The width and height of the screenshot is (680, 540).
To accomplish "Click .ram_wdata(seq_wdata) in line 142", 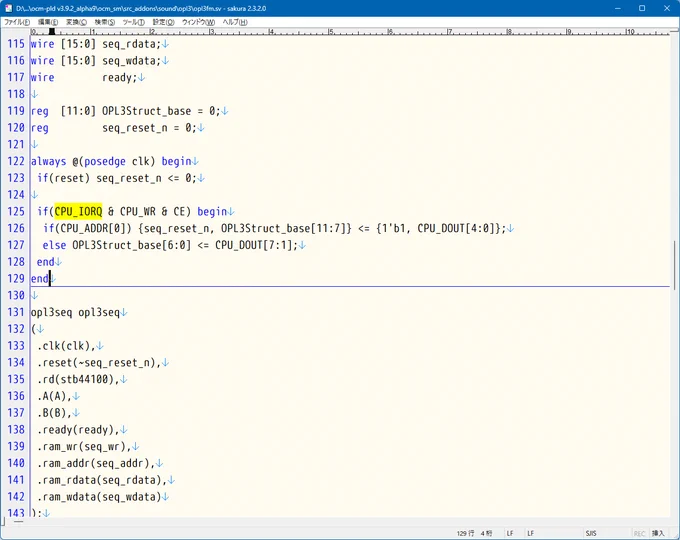I will 99,497.
